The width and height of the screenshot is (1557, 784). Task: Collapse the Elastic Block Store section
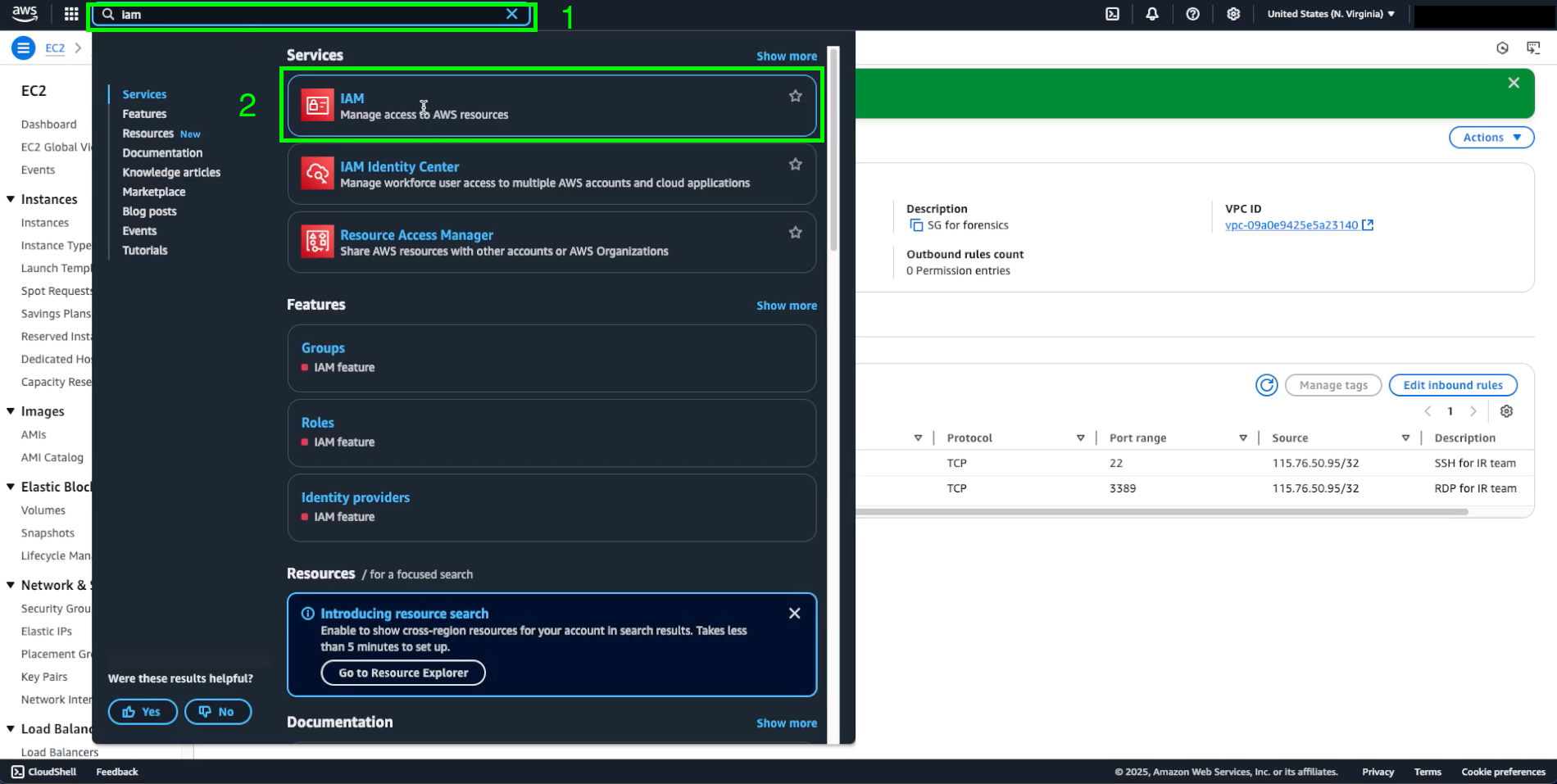11,487
